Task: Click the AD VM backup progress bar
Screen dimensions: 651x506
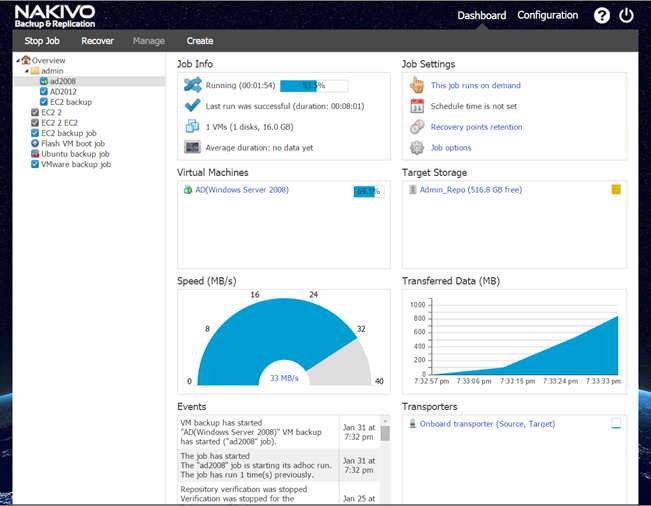Action: tap(369, 191)
